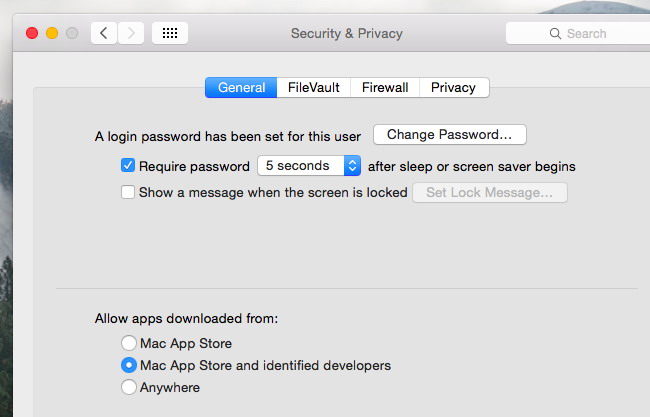Show all preferences with grid icon

[170, 33]
